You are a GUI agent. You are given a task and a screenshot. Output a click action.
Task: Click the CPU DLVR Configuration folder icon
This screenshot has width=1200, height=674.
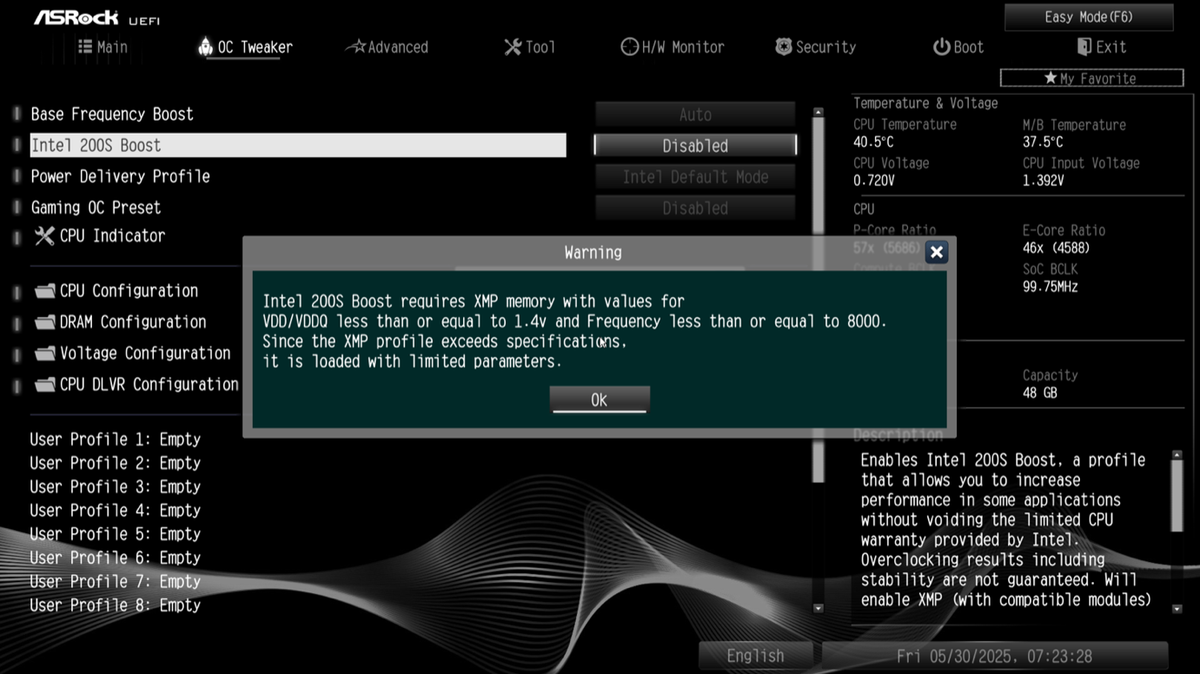pyautogui.click(x=45, y=384)
